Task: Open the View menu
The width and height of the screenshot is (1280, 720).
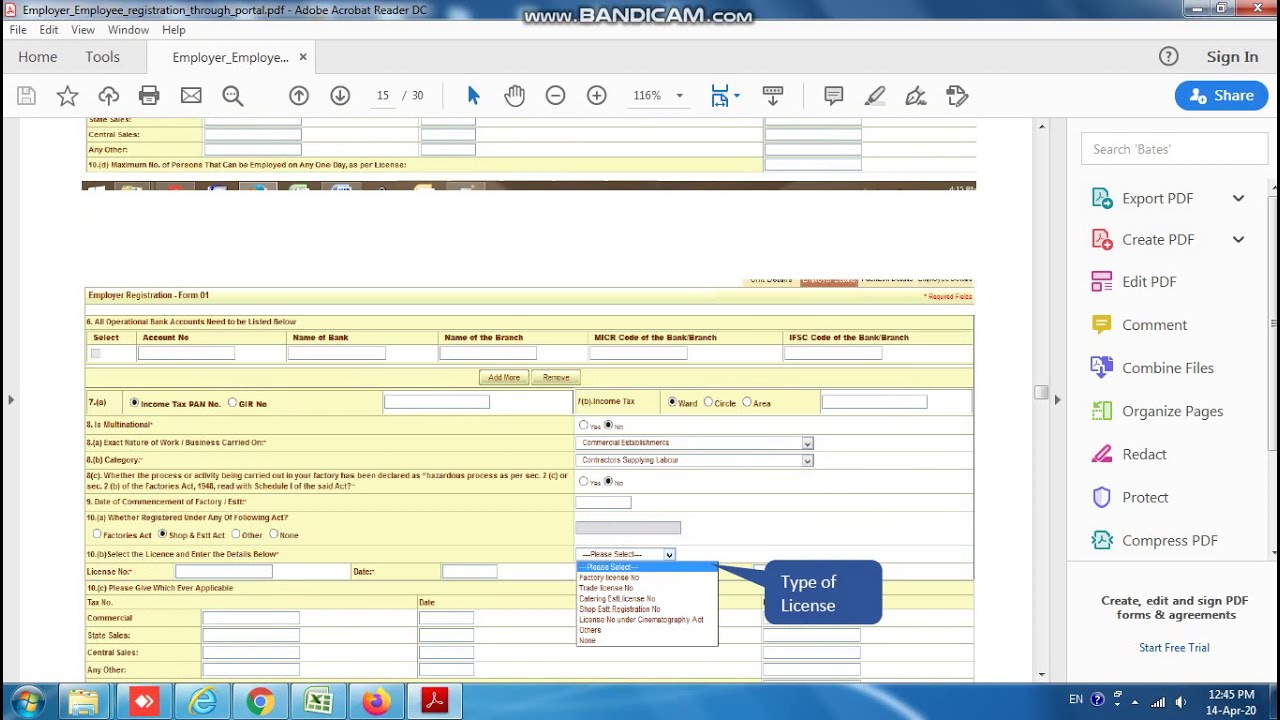Action: point(83,30)
